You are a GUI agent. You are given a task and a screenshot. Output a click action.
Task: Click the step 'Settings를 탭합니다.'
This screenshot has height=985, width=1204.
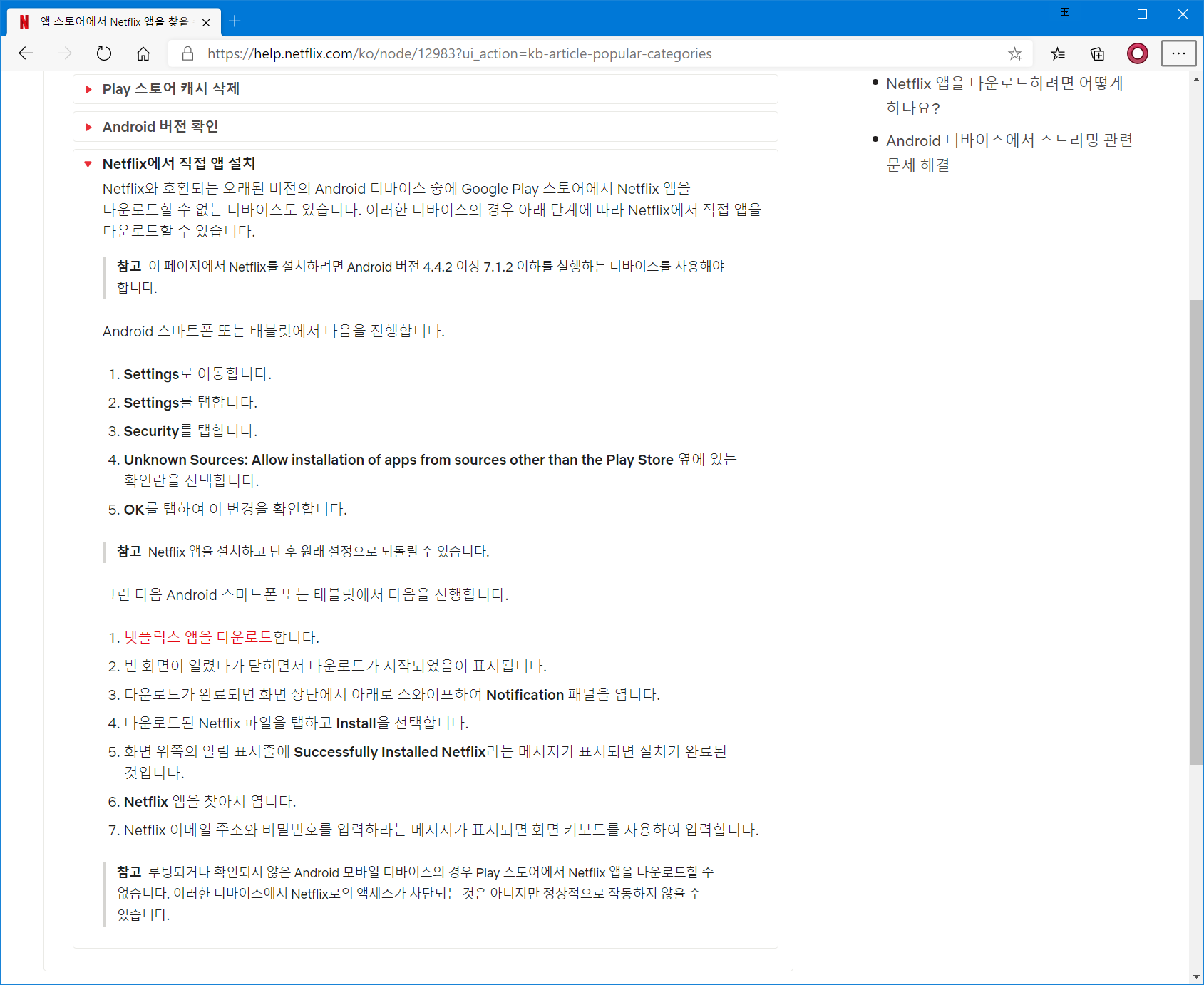point(190,403)
